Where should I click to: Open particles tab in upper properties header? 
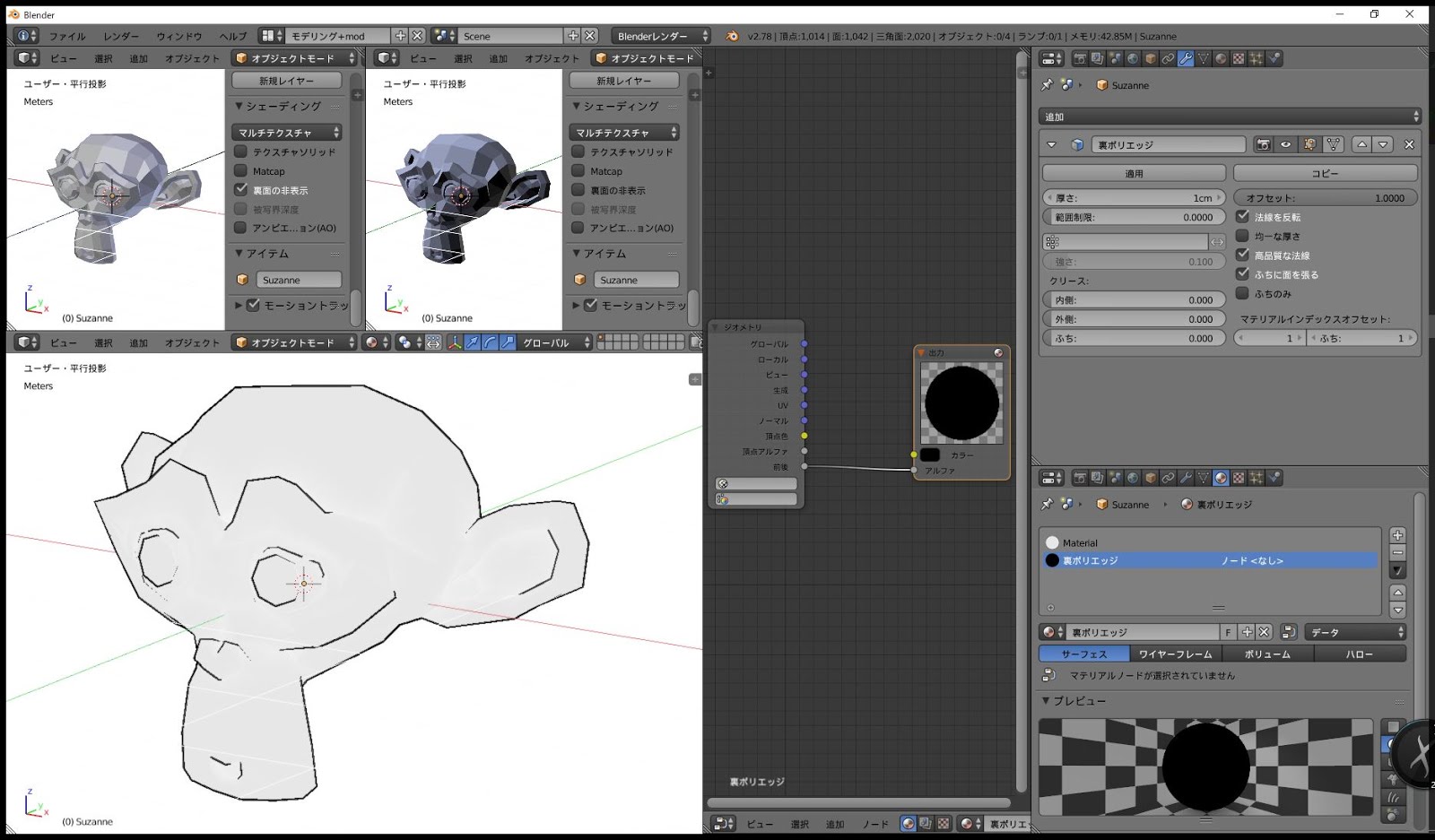click(1257, 58)
